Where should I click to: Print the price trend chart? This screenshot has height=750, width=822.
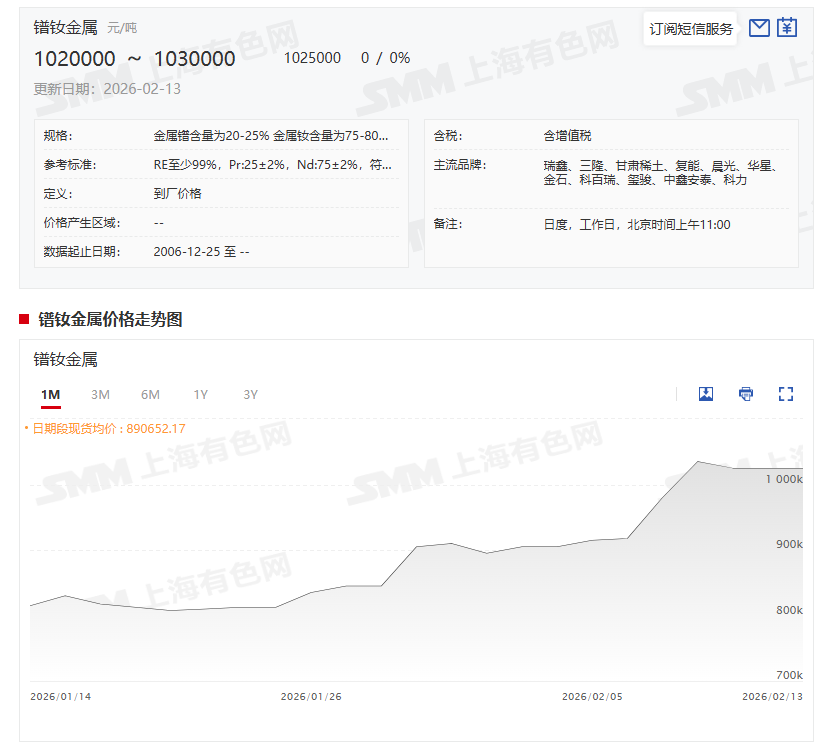pos(746,394)
